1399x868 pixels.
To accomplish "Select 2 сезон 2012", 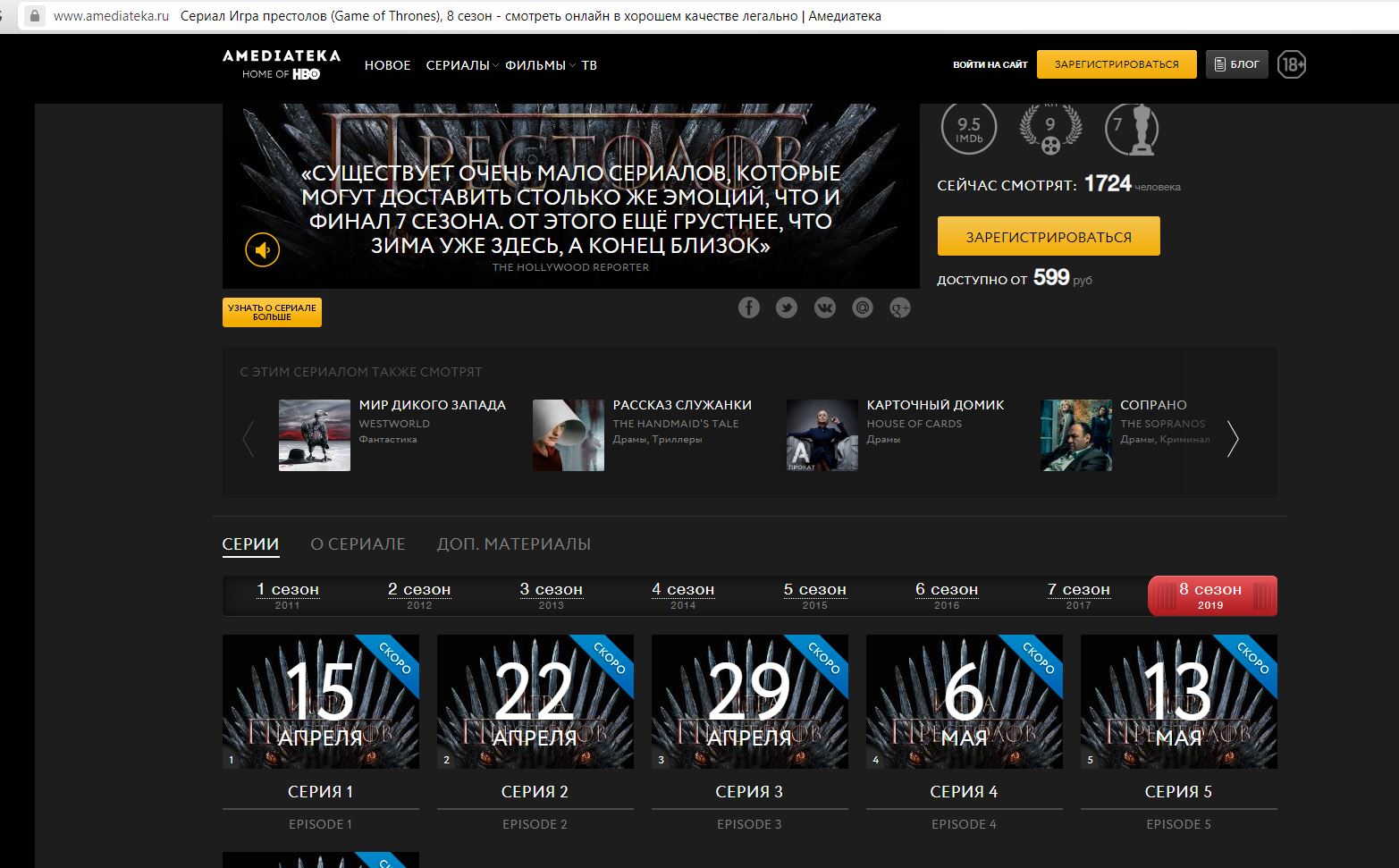I will (x=419, y=595).
